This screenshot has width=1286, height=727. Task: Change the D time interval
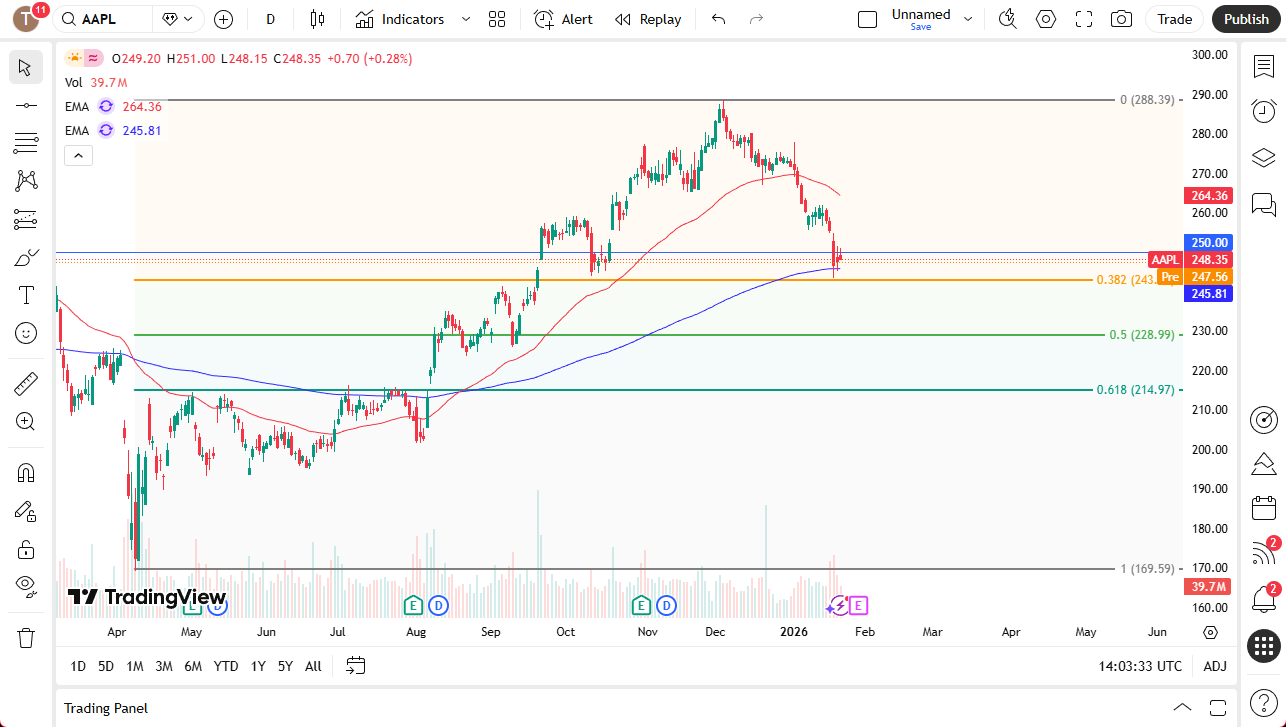[x=271, y=19]
